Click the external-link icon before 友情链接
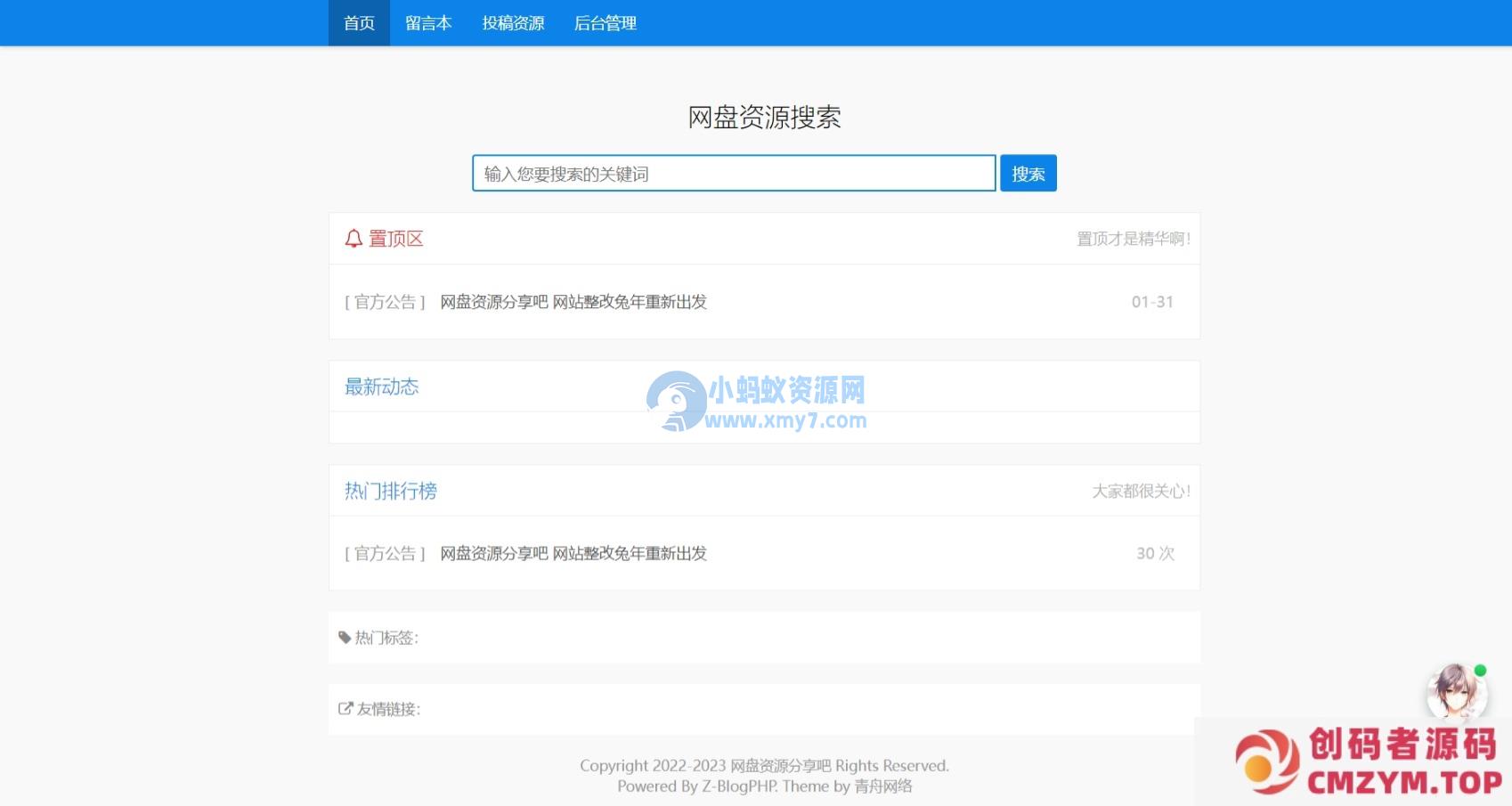 coord(345,709)
